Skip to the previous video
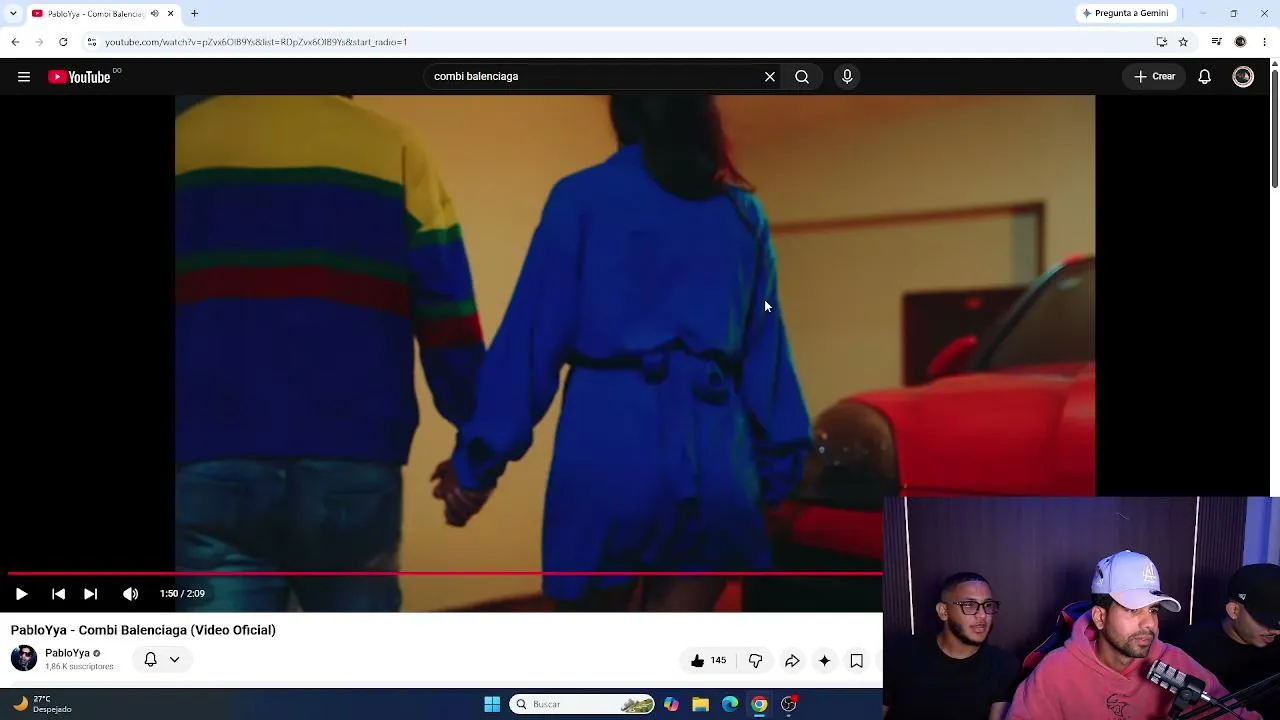 [58, 594]
